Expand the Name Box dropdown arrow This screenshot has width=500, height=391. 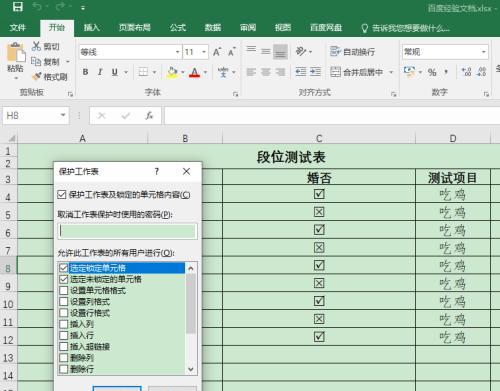pos(63,115)
